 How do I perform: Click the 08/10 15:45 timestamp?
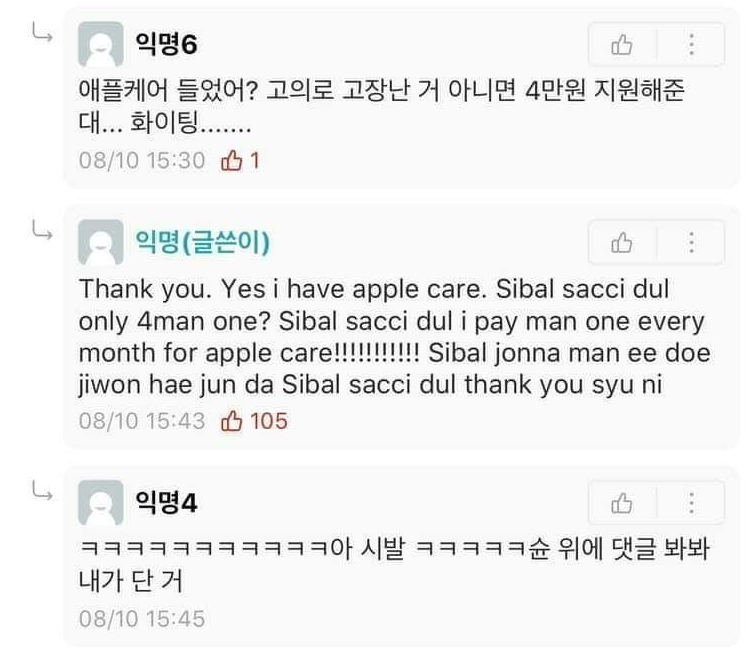point(141,619)
